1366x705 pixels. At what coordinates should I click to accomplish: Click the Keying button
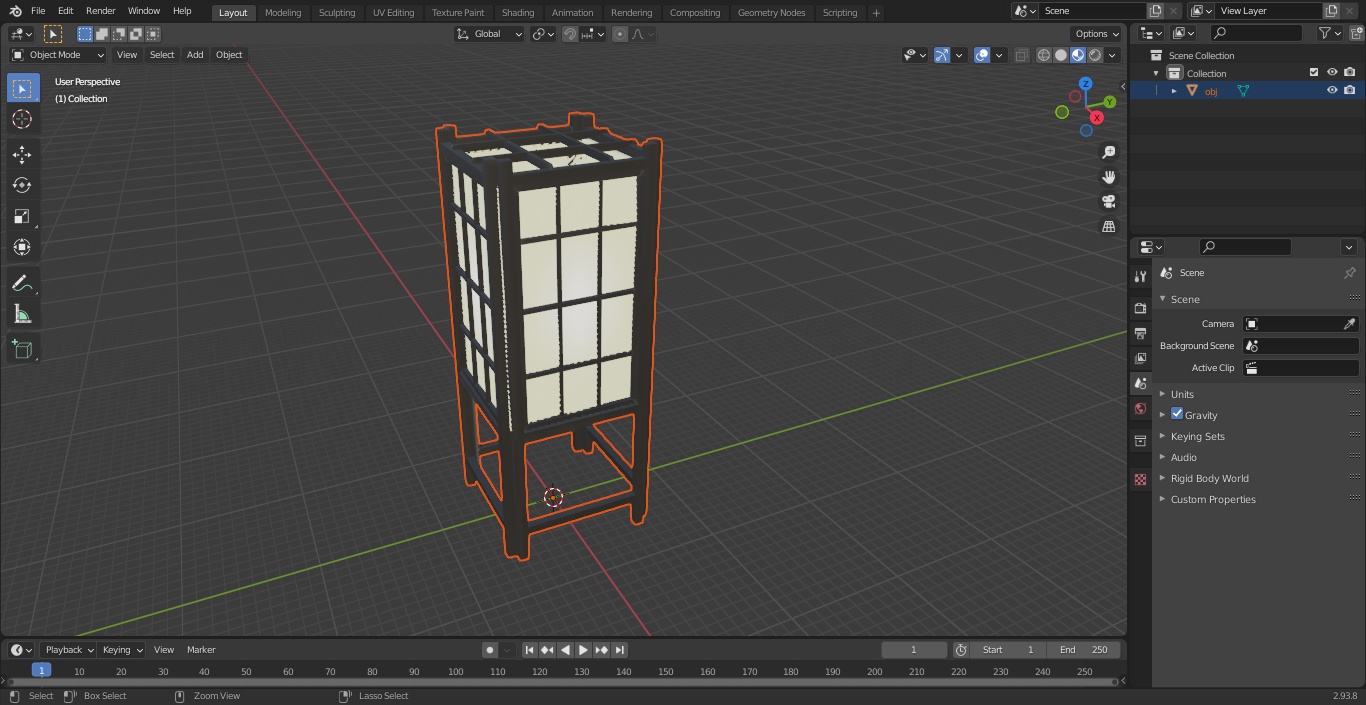pyautogui.click(x=122, y=650)
